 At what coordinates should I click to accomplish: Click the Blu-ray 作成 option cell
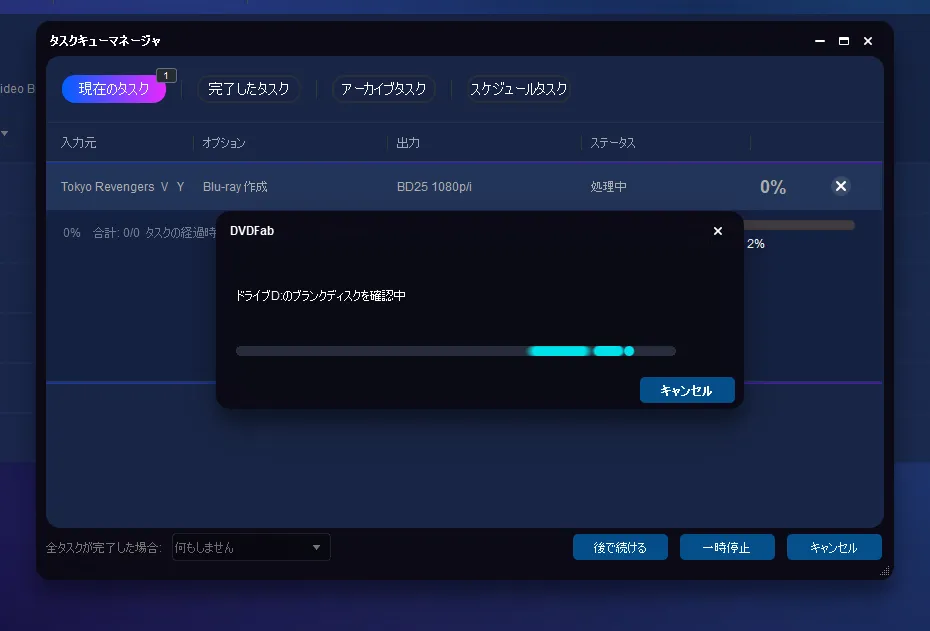pos(235,187)
